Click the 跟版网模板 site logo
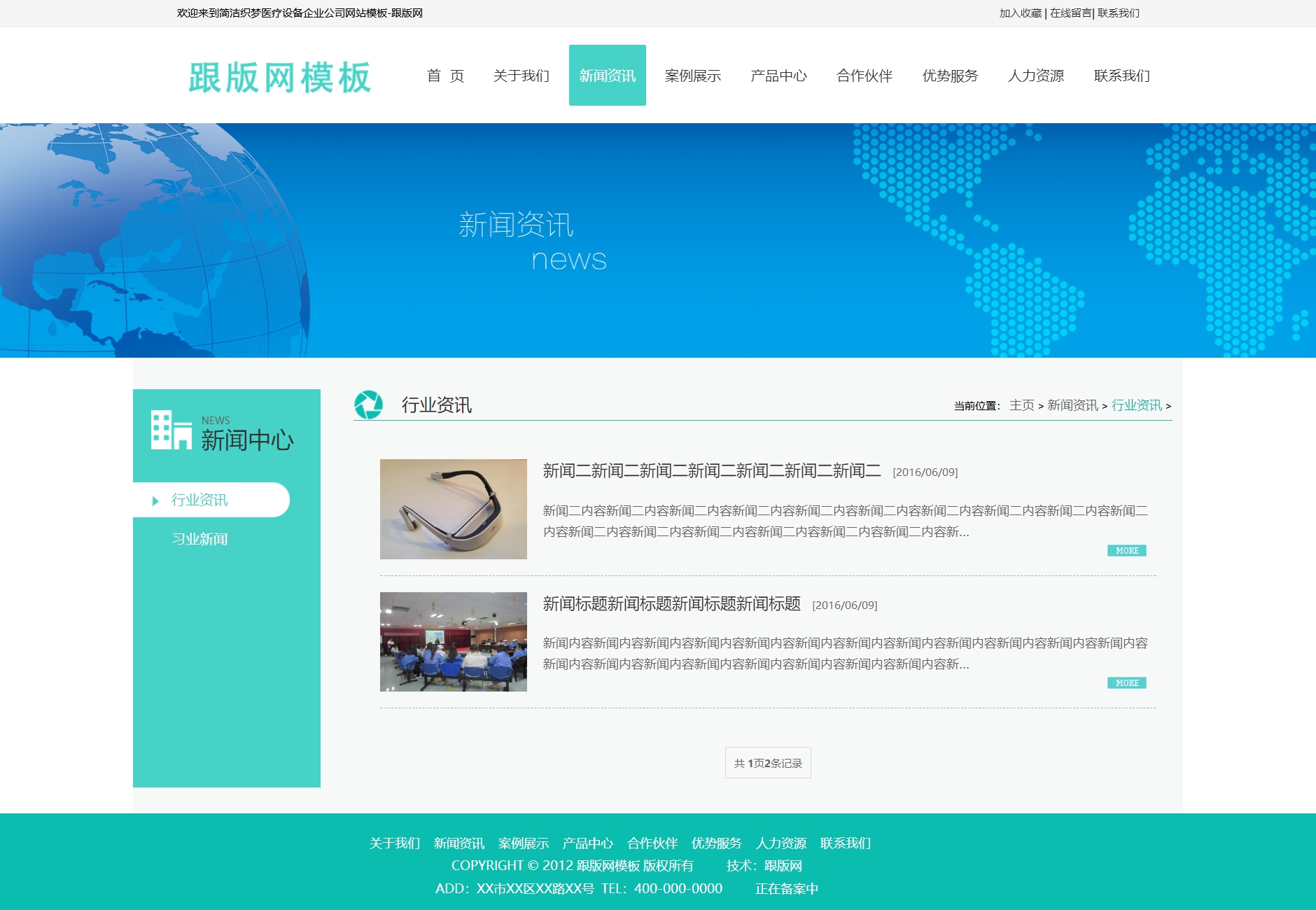Viewport: 1316px width, 910px height. (x=279, y=77)
